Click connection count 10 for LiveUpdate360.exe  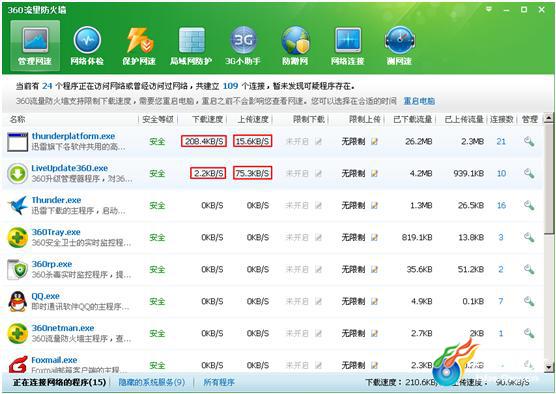point(501,173)
